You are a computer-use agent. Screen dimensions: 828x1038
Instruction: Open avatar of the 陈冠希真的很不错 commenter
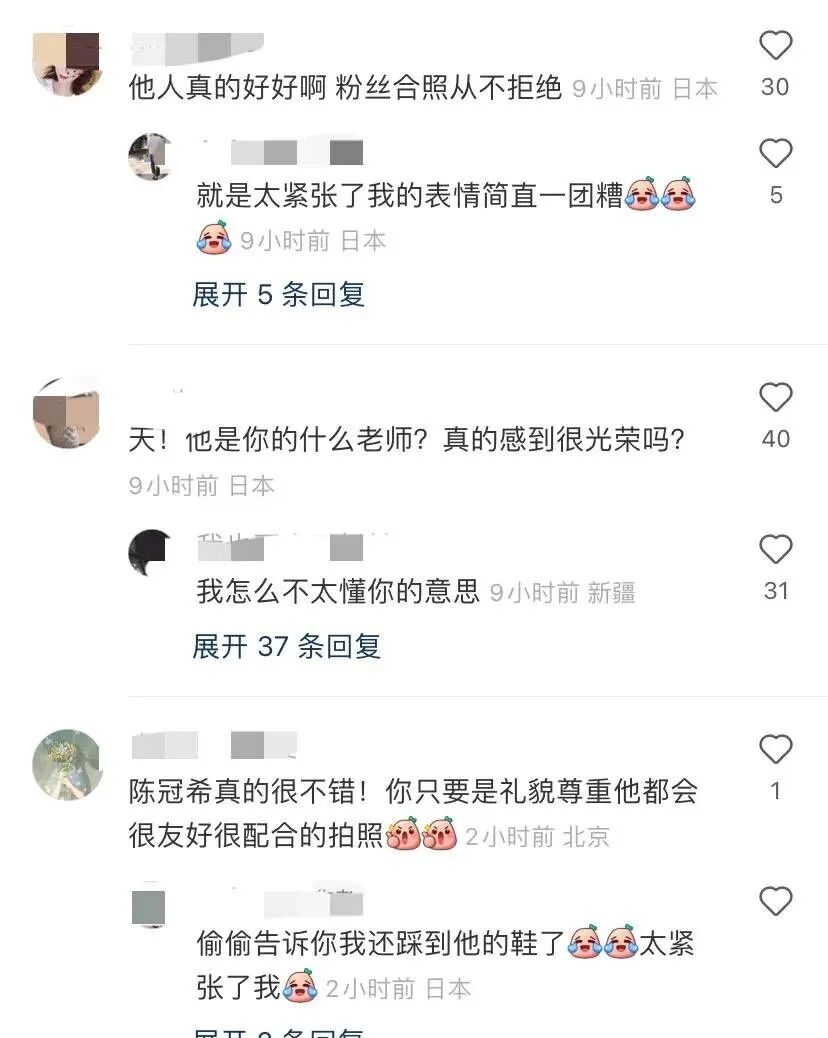click(67, 765)
